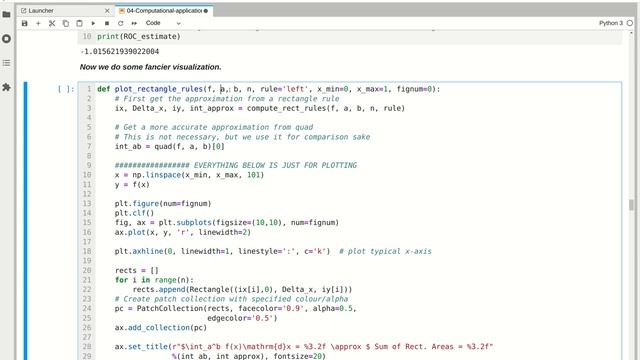Viewport: 640px width, 360px height.
Task: Click the Python 3 kernel name
Action: [x=611, y=23]
